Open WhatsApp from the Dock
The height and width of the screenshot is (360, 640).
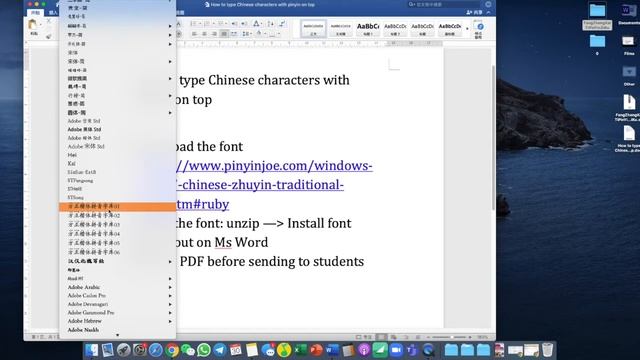[204, 350]
